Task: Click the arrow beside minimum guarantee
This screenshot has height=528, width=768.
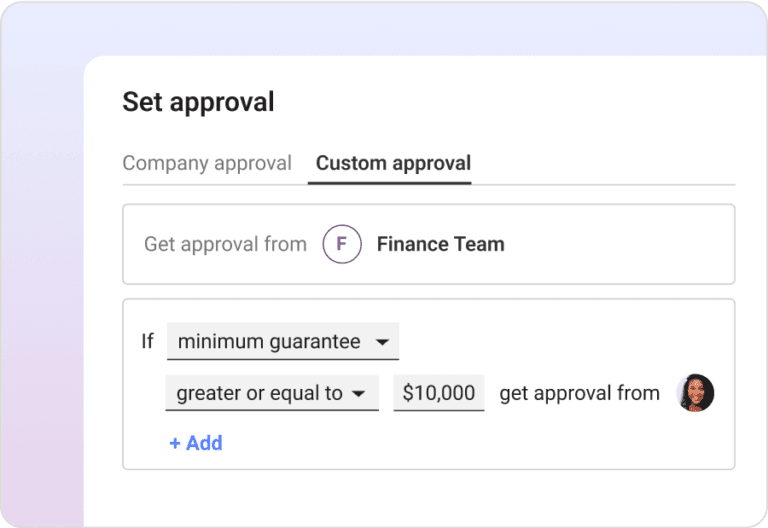Action: pyautogui.click(x=382, y=342)
